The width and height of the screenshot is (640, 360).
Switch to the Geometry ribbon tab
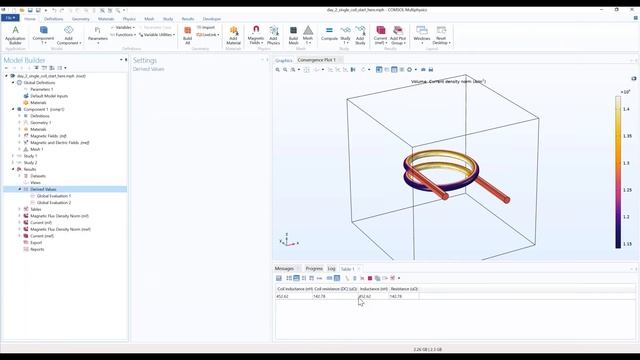(x=80, y=19)
